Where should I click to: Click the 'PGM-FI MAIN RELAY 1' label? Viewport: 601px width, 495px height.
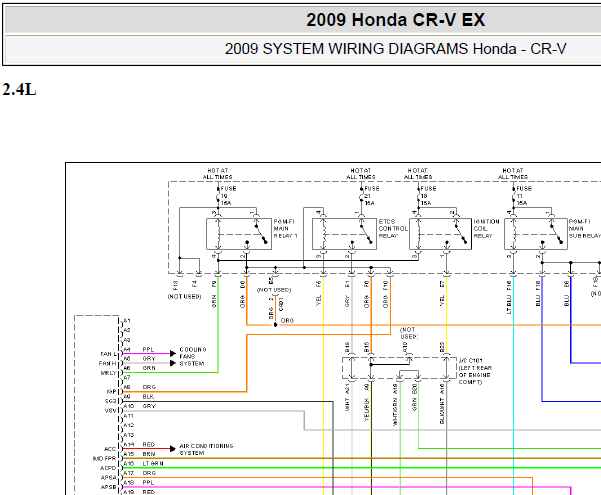click(285, 229)
